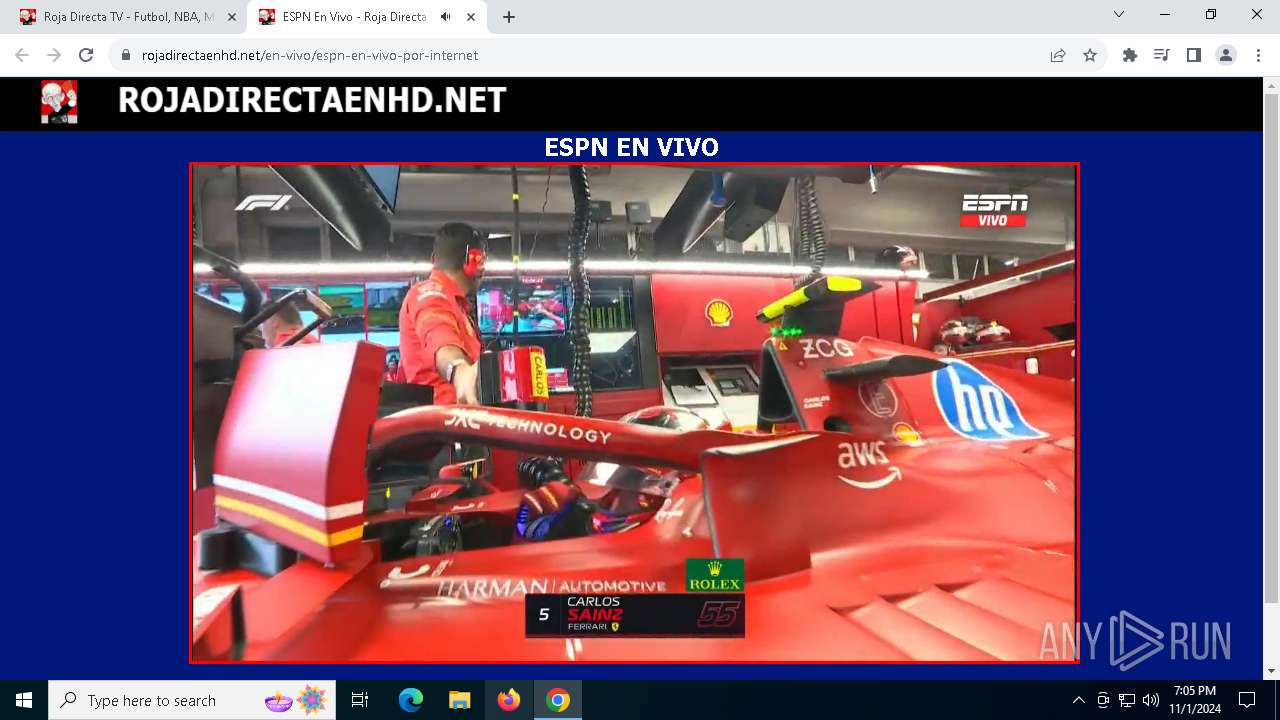Image resolution: width=1280 pixels, height=720 pixels.
Task: Select Chrome in the taskbar
Action: coord(558,700)
